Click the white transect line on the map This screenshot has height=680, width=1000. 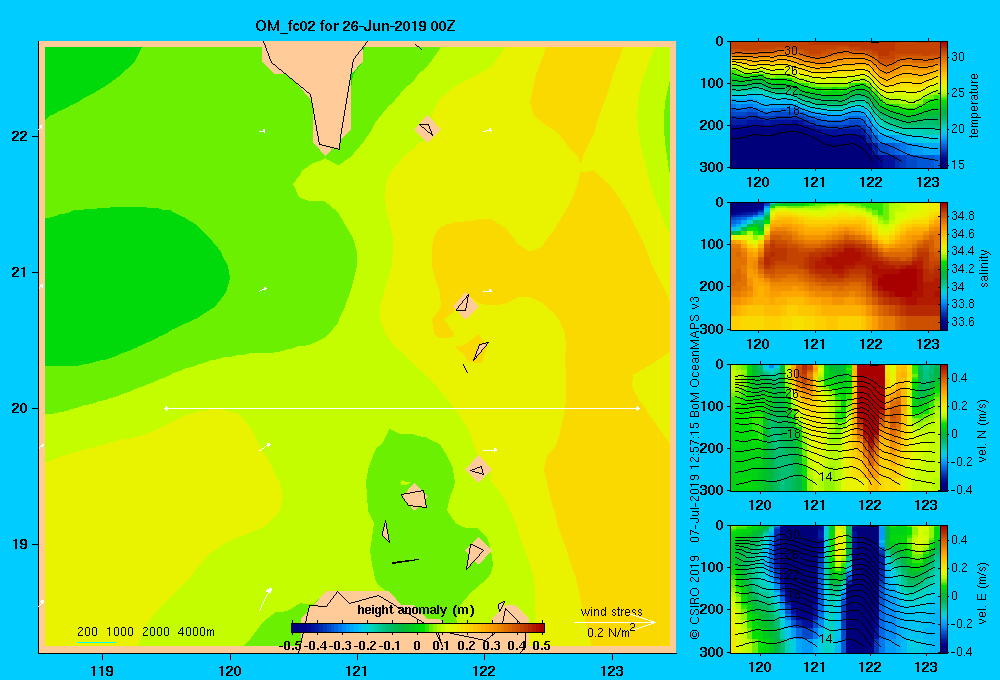point(402,408)
